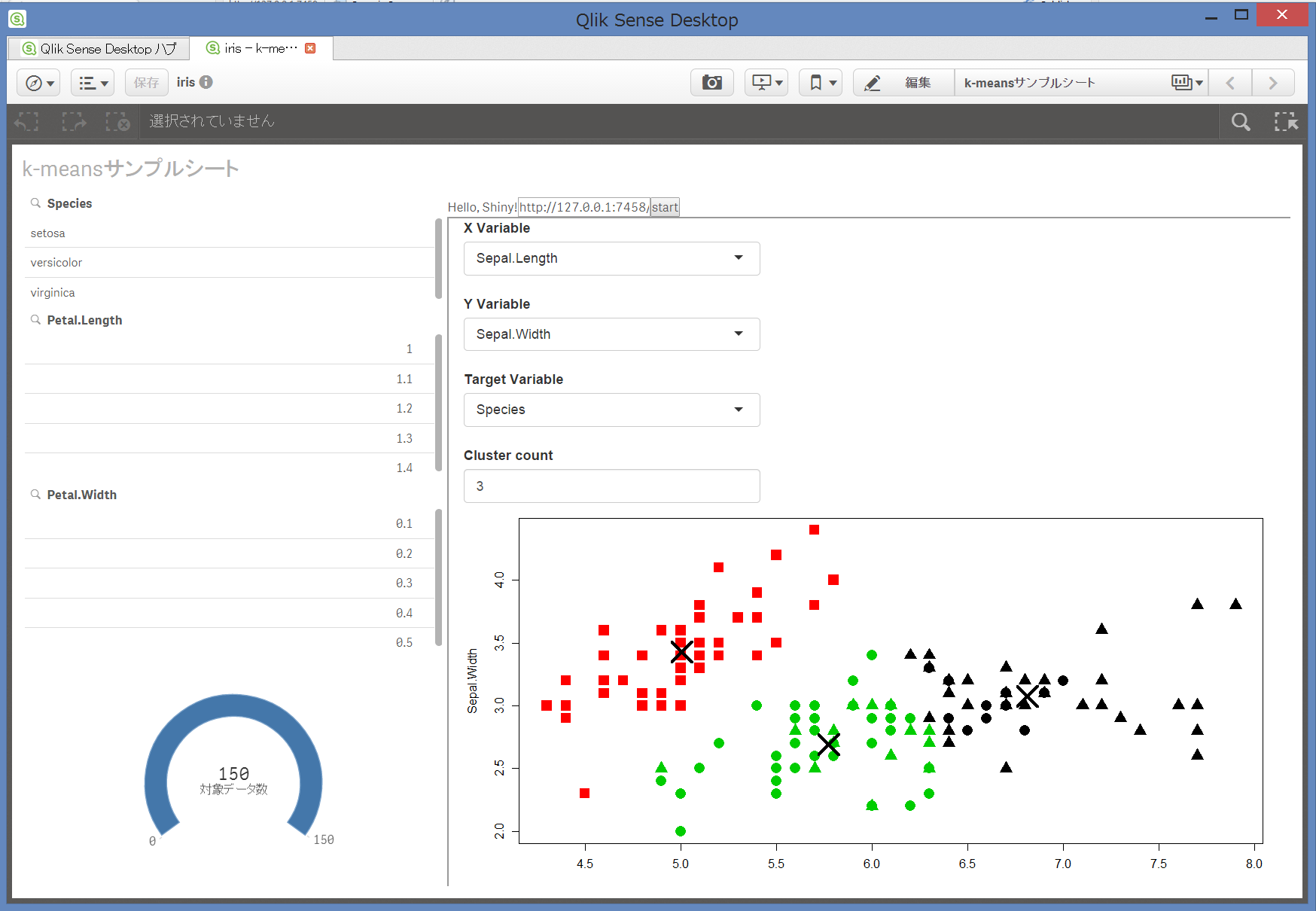Switch to the iris k-means tab

256,47
